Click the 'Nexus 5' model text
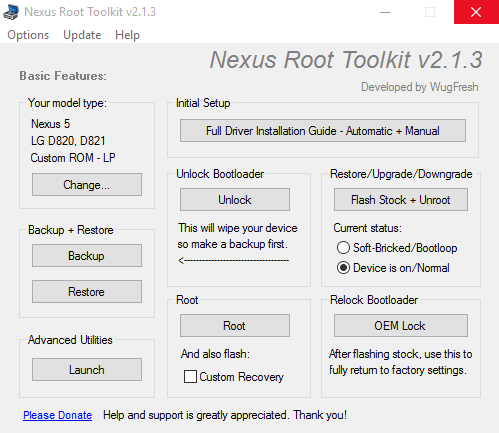The width and height of the screenshot is (499, 433). click(51, 124)
